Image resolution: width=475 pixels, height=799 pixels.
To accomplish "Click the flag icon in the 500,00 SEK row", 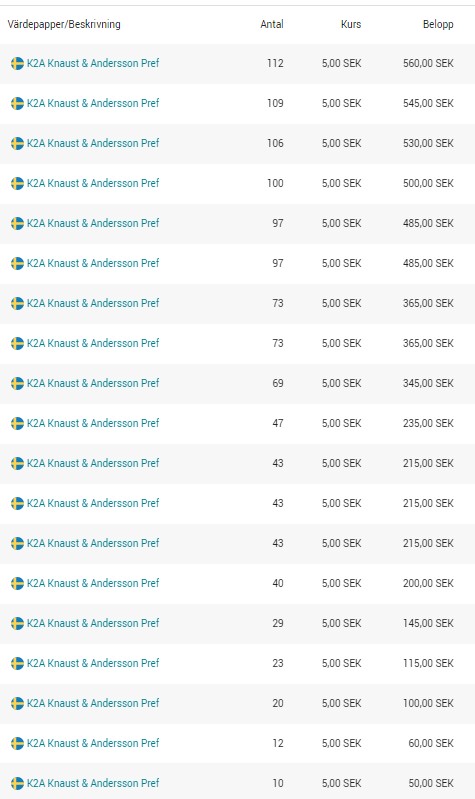I will 17,183.
